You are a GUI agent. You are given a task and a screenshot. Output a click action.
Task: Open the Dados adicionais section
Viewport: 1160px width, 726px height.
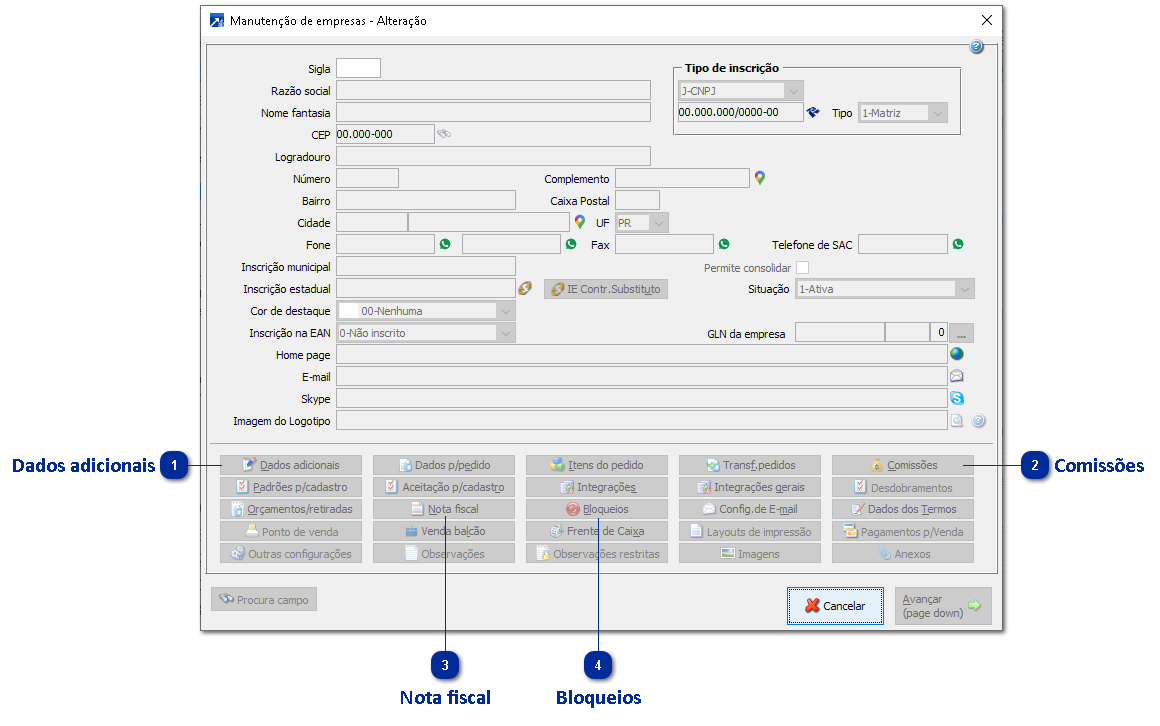[x=291, y=465]
